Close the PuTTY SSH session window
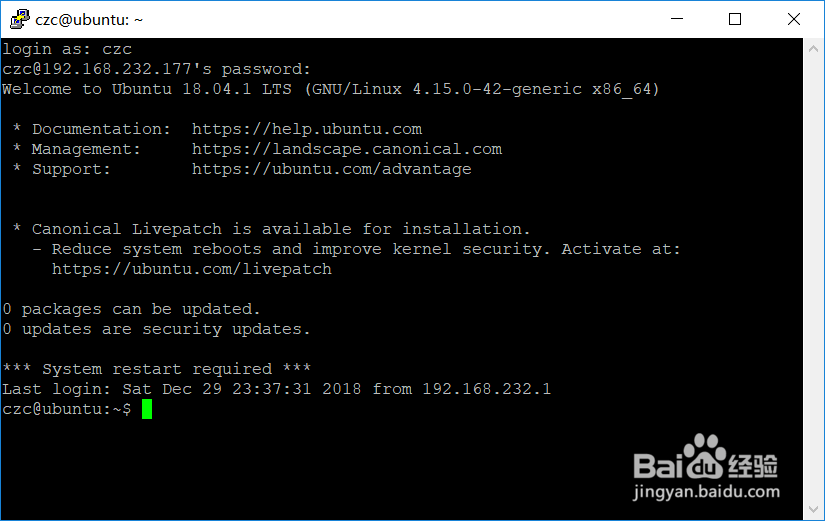This screenshot has height=521, width=825. [792, 19]
